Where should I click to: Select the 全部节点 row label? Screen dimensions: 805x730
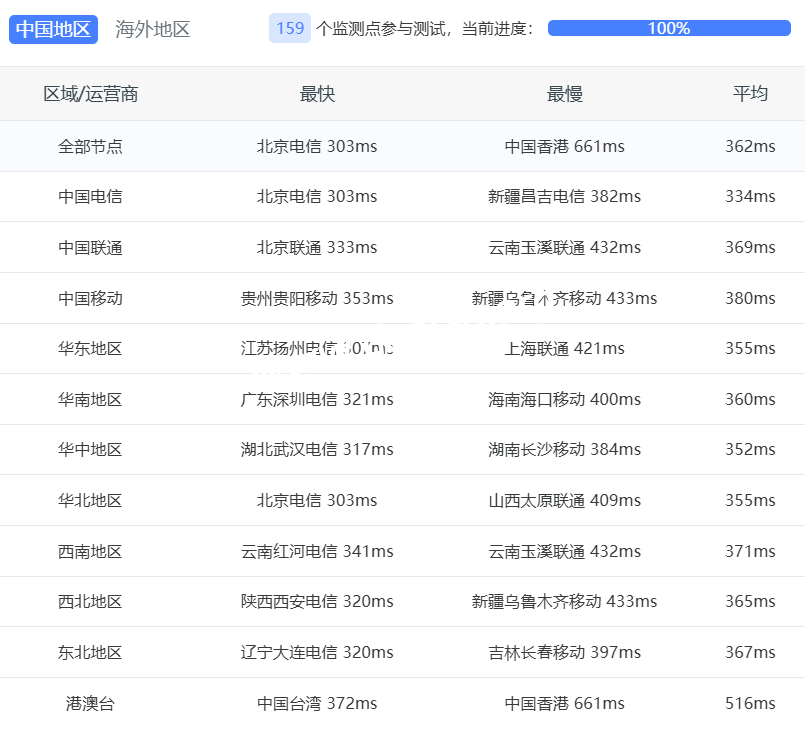[x=90, y=146]
